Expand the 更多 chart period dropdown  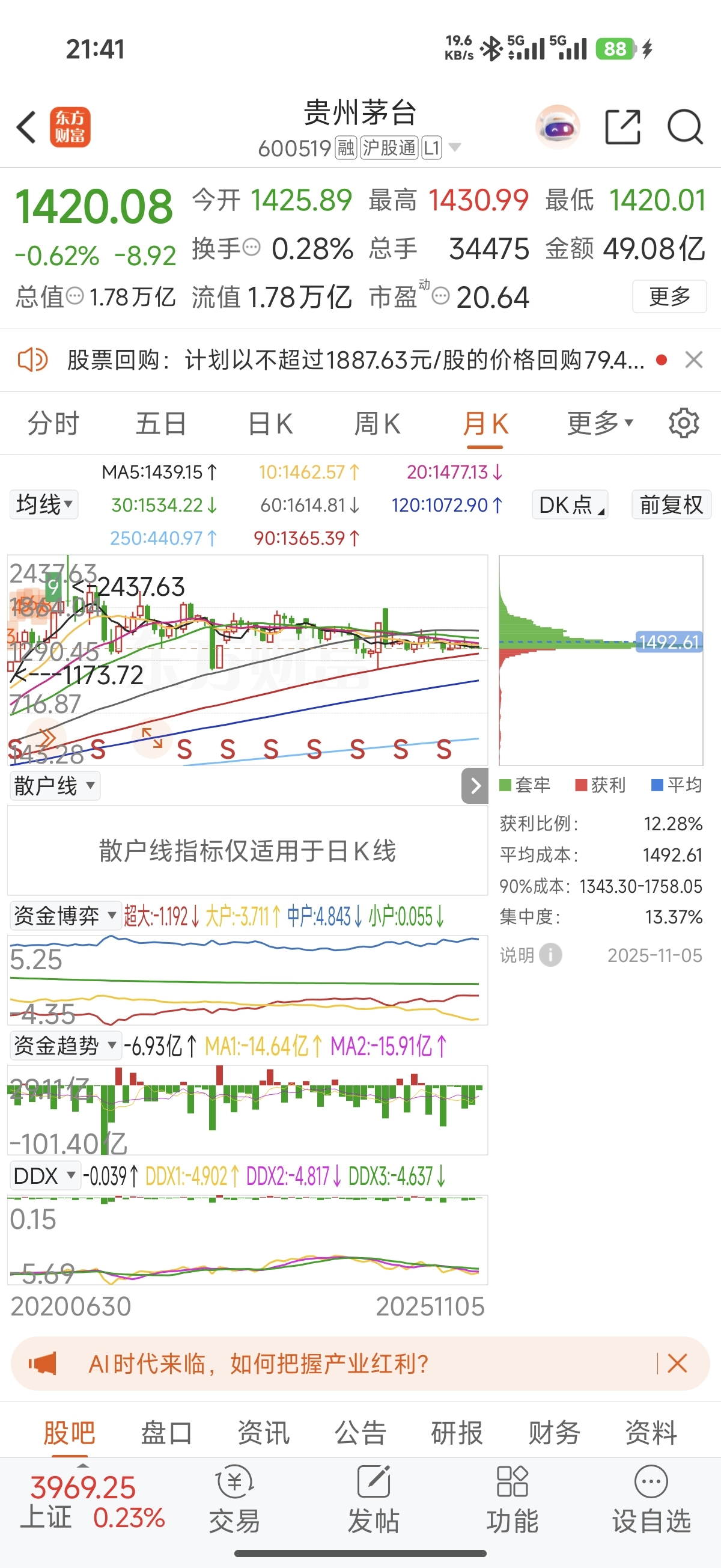coord(600,423)
